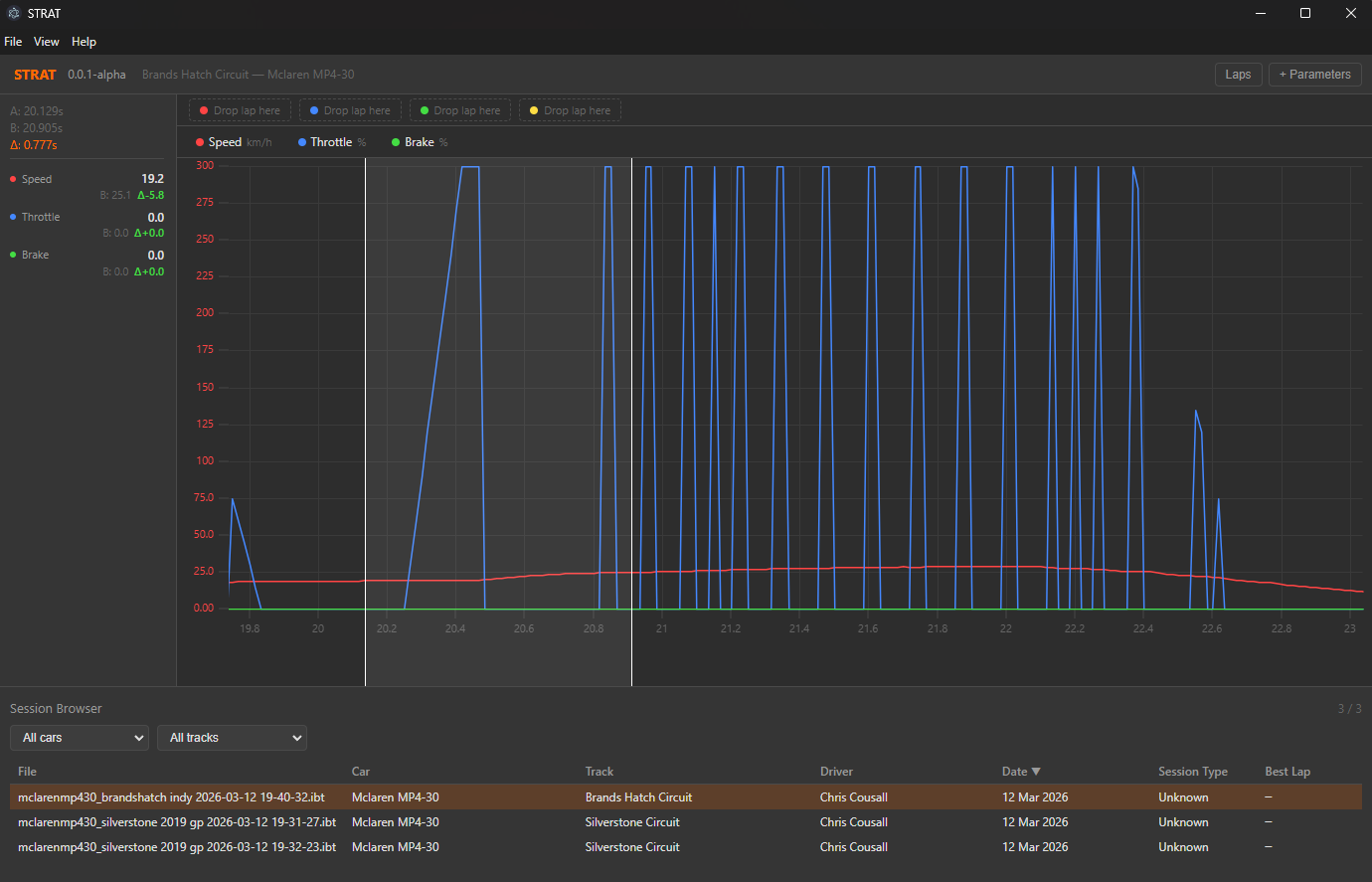Click the green Brake legend dot
This screenshot has height=882, width=1372.
tap(396, 142)
